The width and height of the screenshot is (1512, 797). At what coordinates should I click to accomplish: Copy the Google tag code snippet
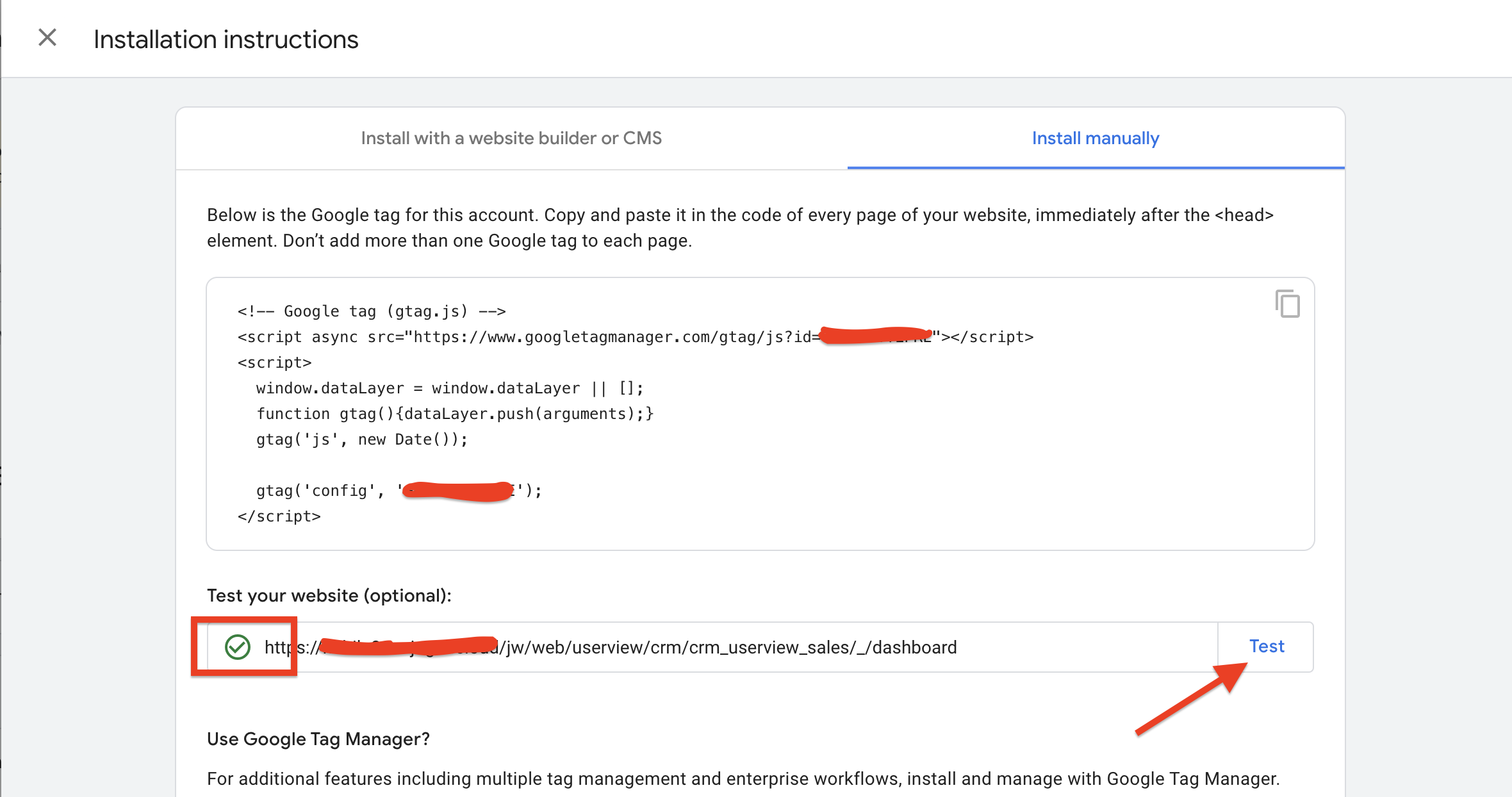tap(1287, 304)
